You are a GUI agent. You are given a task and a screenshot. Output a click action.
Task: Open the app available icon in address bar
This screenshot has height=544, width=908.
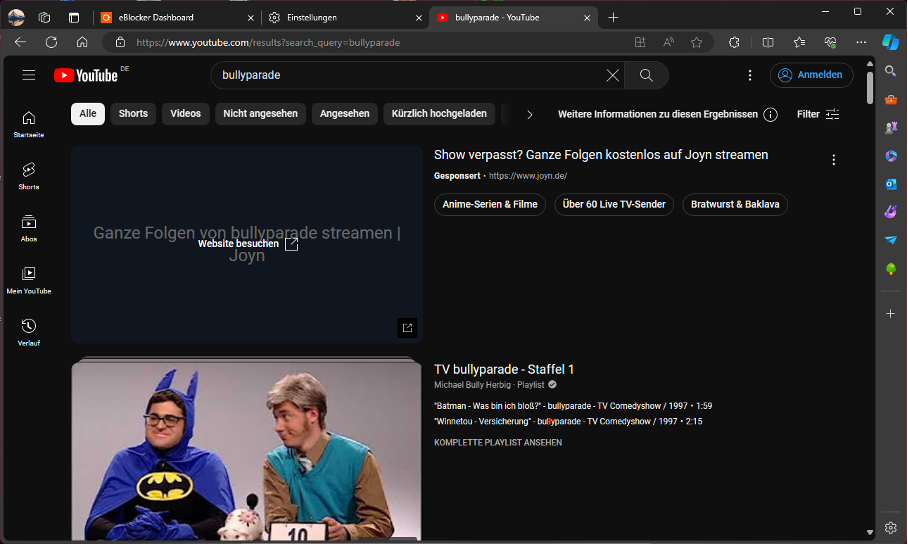tap(640, 42)
